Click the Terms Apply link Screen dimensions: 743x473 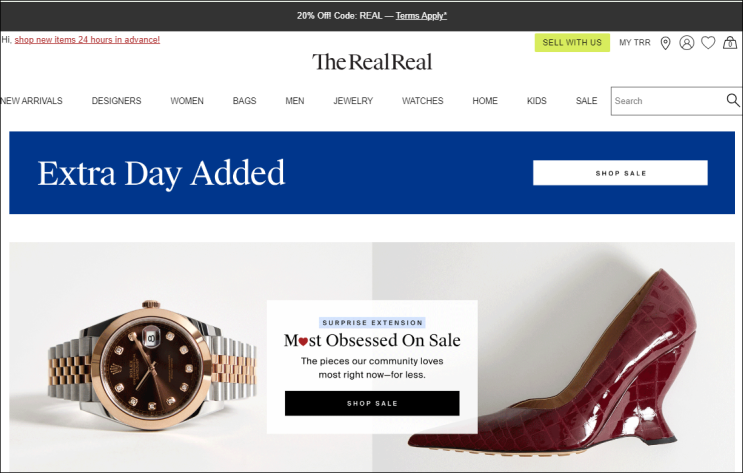[421, 16]
